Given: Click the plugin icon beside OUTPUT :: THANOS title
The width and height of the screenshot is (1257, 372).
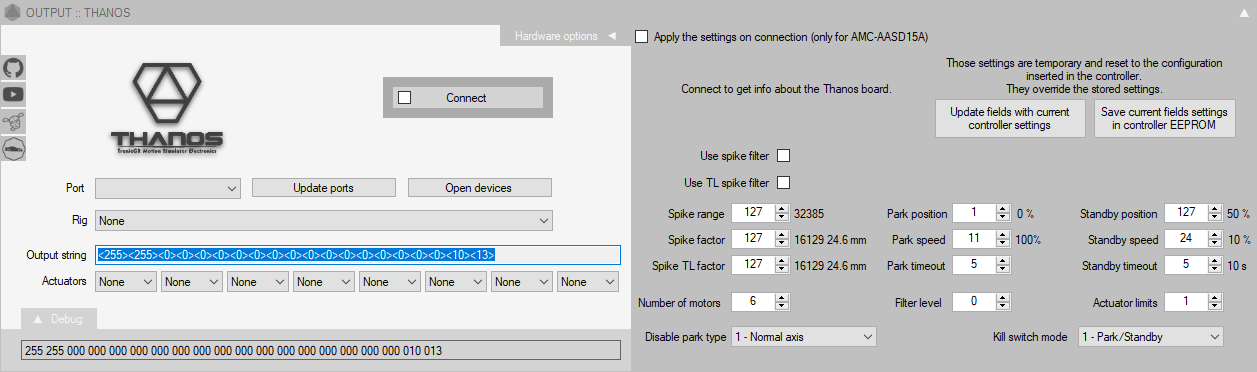Looking at the screenshot, I should point(13,13).
